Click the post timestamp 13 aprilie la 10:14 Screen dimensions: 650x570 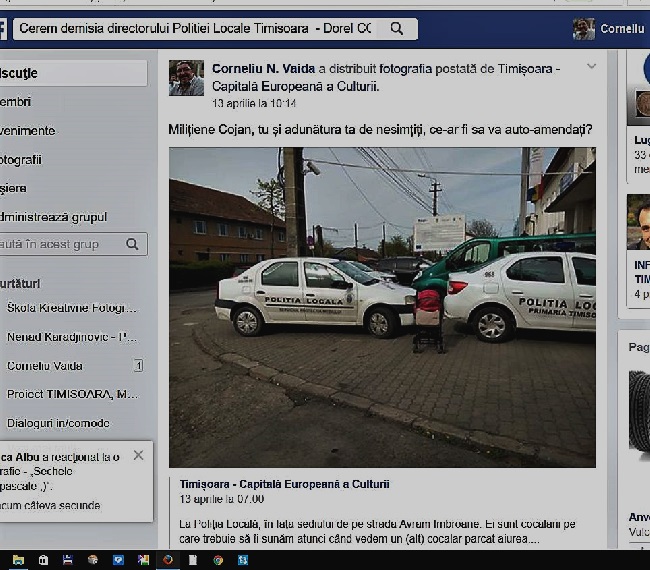coord(254,103)
